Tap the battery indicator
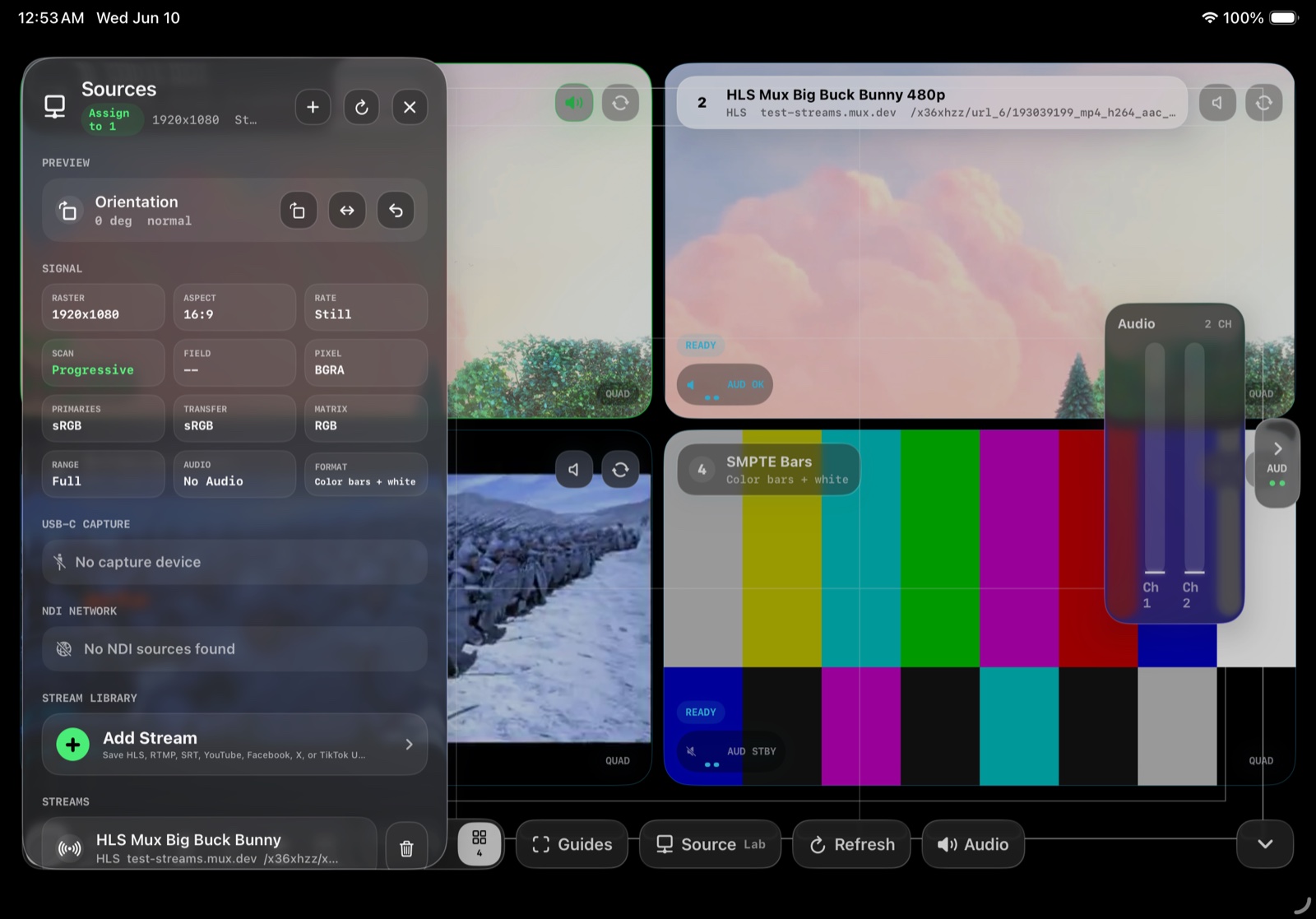Image resolution: width=1316 pixels, height=919 pixels. click(1284, 17)
